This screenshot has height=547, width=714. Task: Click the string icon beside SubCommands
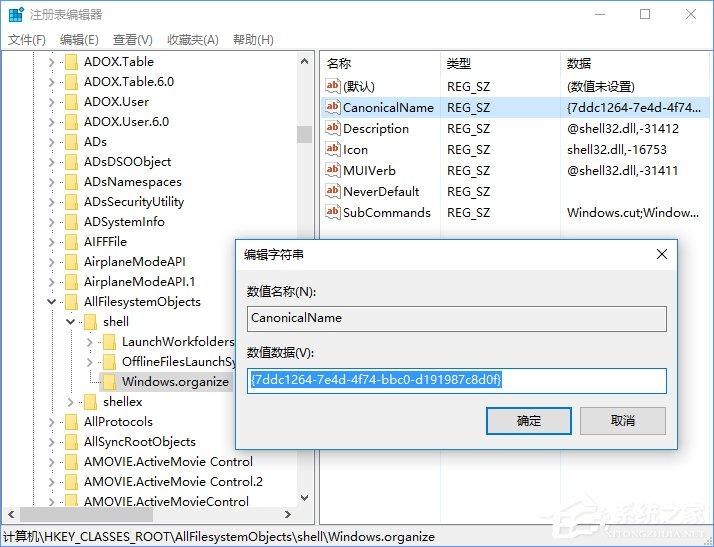(x=333, y=212)
